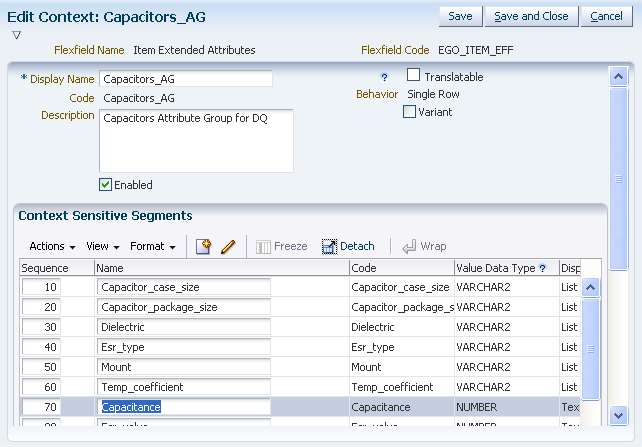Click the Freeze columns button
Screen dimensions: 642x447
[282, 246]
